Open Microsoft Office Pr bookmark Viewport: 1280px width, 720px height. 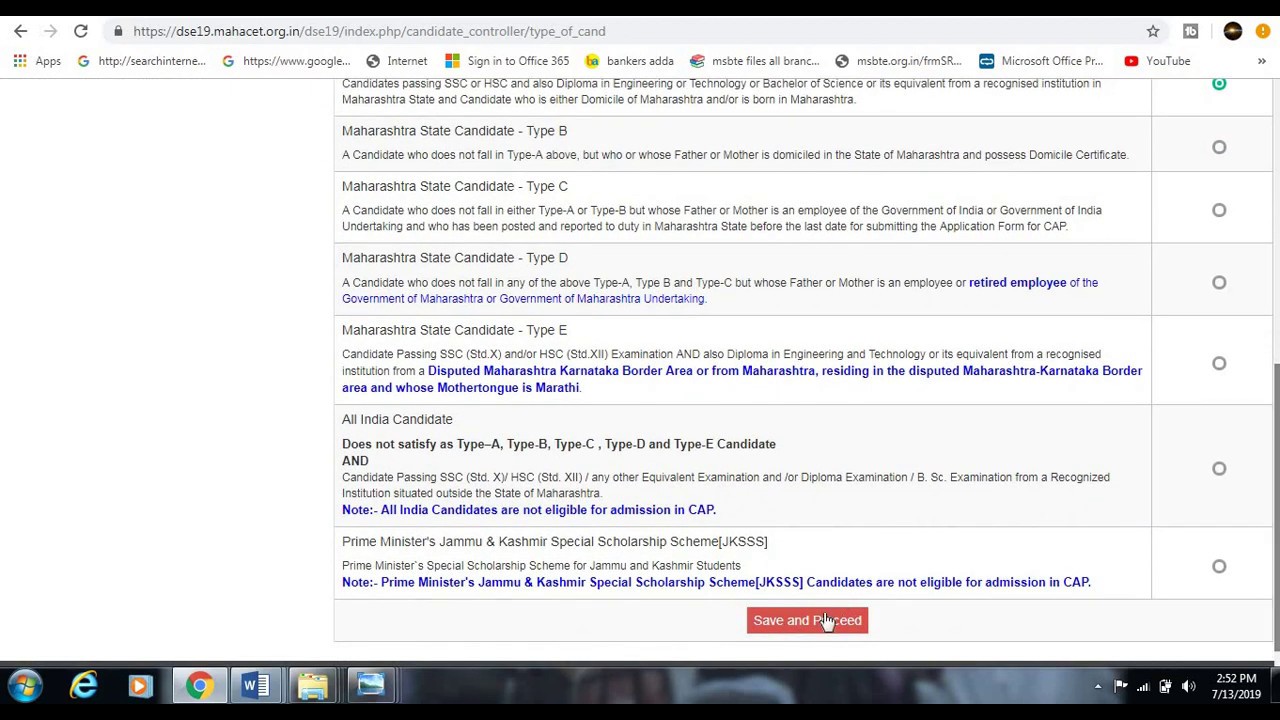(x=1041, y=61)
